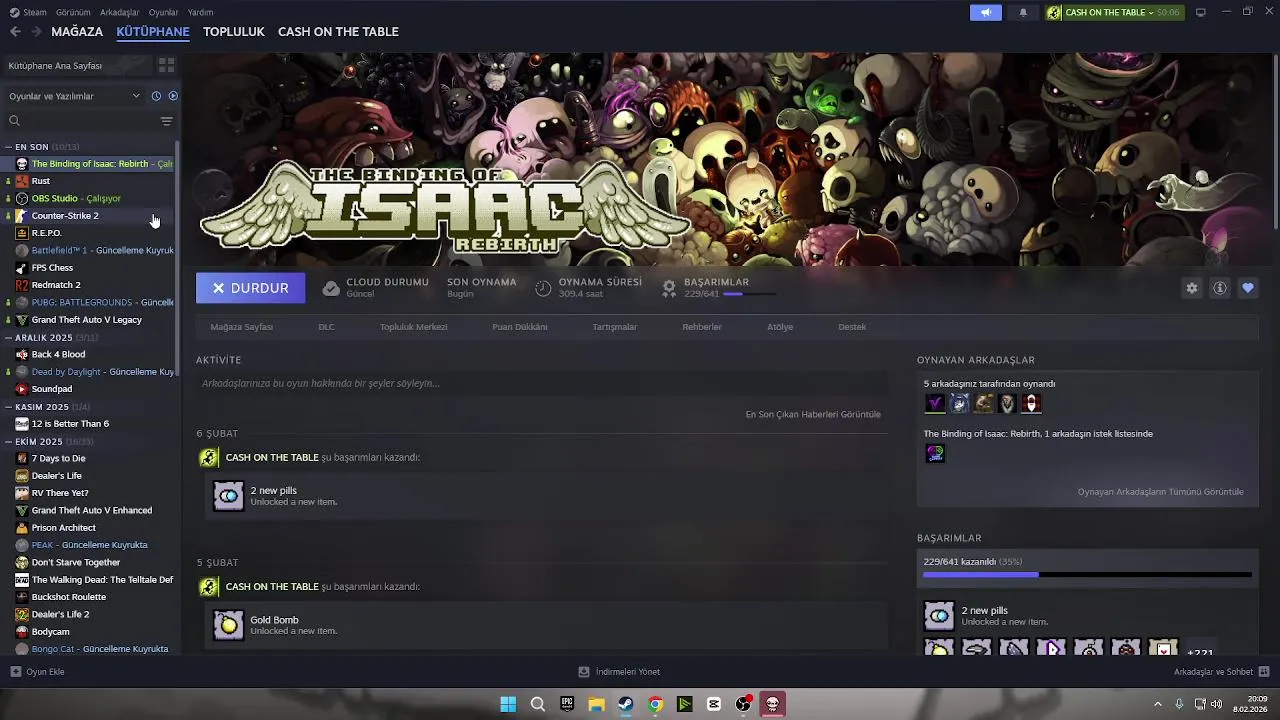This screenshot has height=720, width=1280.
Task: Open the game settings gear icon
Action: coord(1192,288)
